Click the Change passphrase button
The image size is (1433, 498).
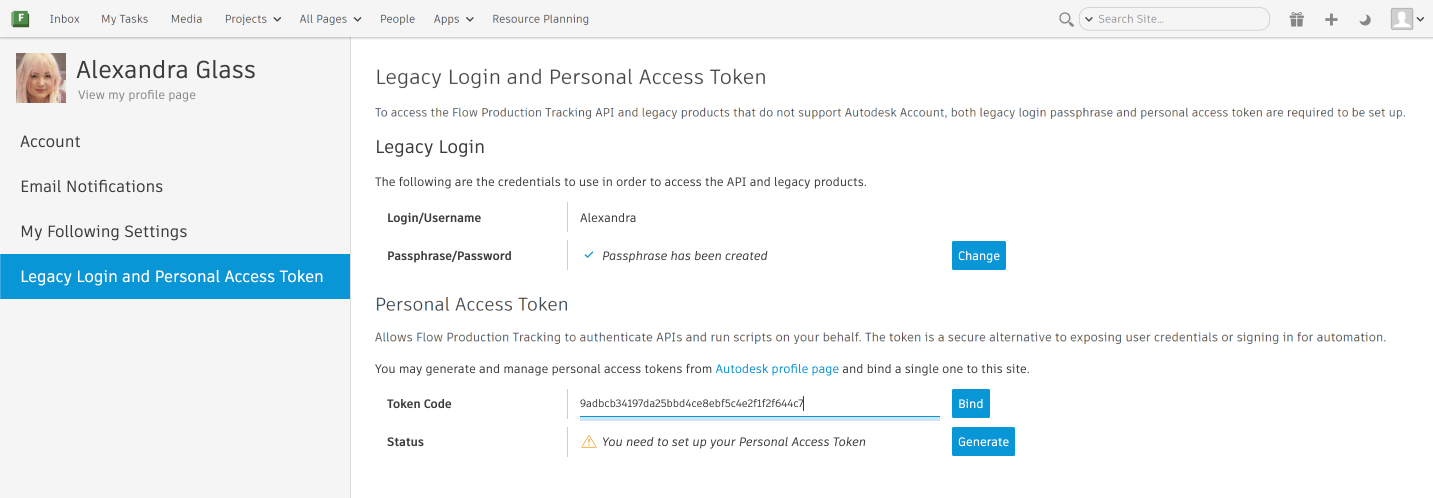click(978, 256)
